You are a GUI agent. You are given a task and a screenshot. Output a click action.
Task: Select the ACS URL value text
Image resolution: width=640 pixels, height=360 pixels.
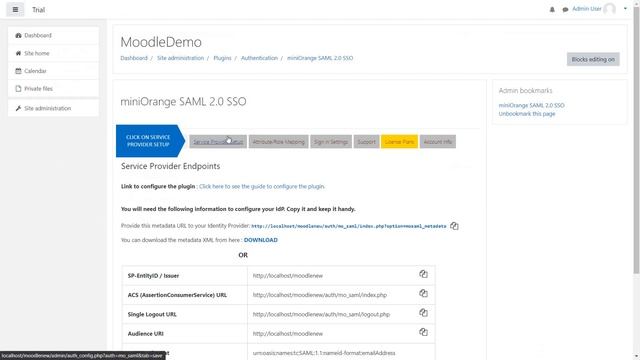click(320, 295)
